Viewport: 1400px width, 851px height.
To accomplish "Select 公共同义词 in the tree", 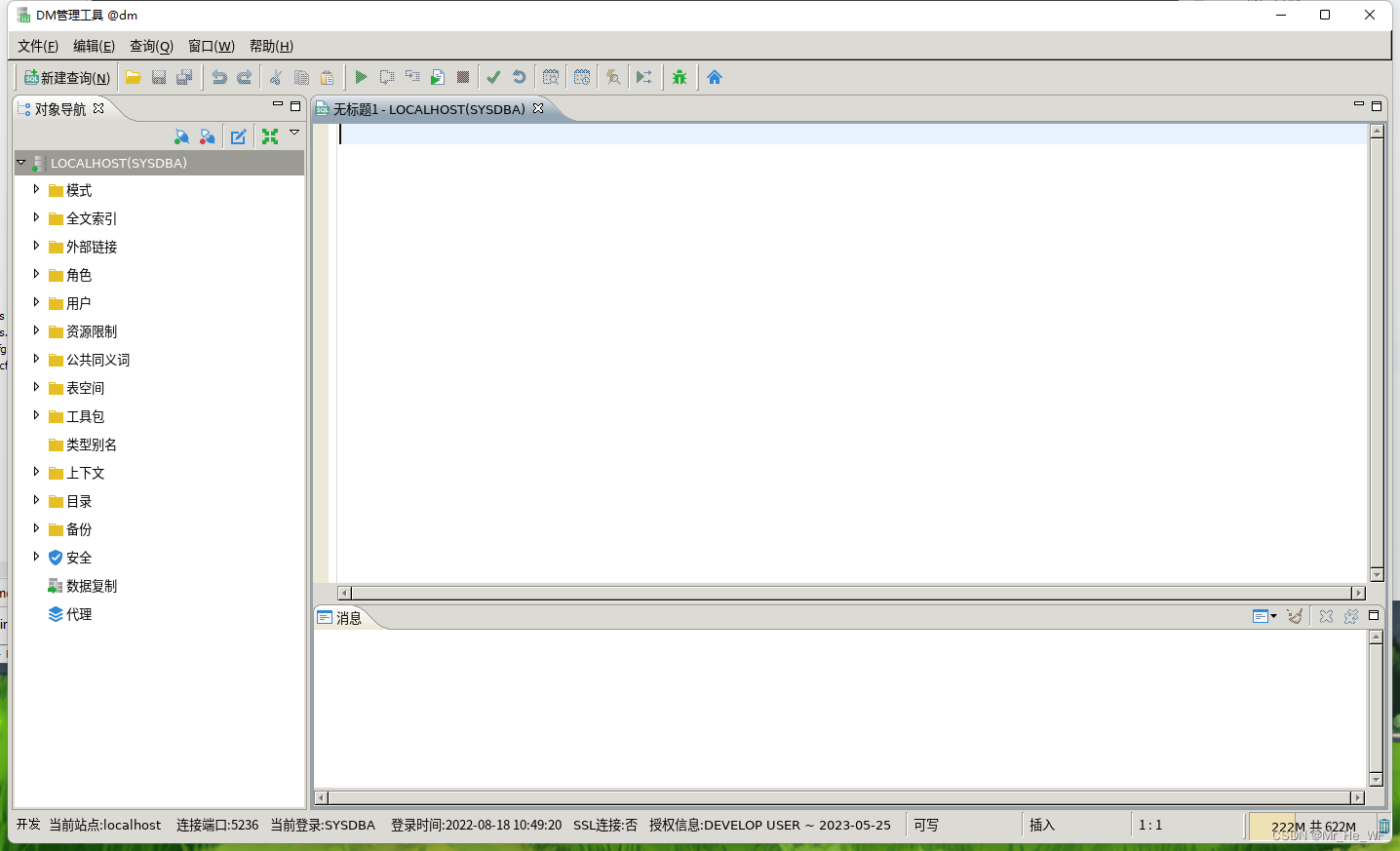I will pyautogui.click(x=97, y=360).
